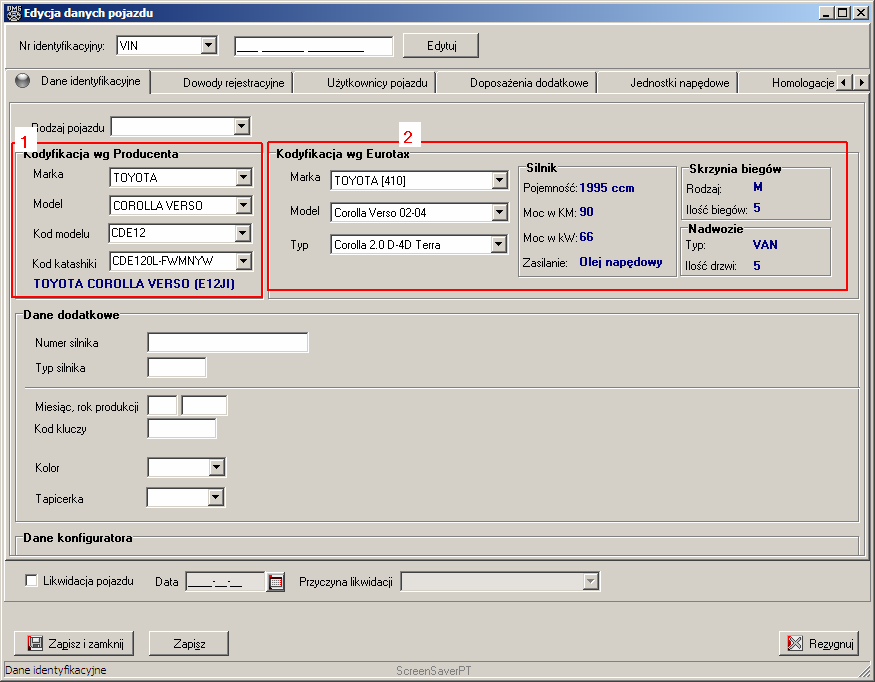Click the fuel value Olej napędowy
This screenshot has width=875, height=682.
click(621, 262)
